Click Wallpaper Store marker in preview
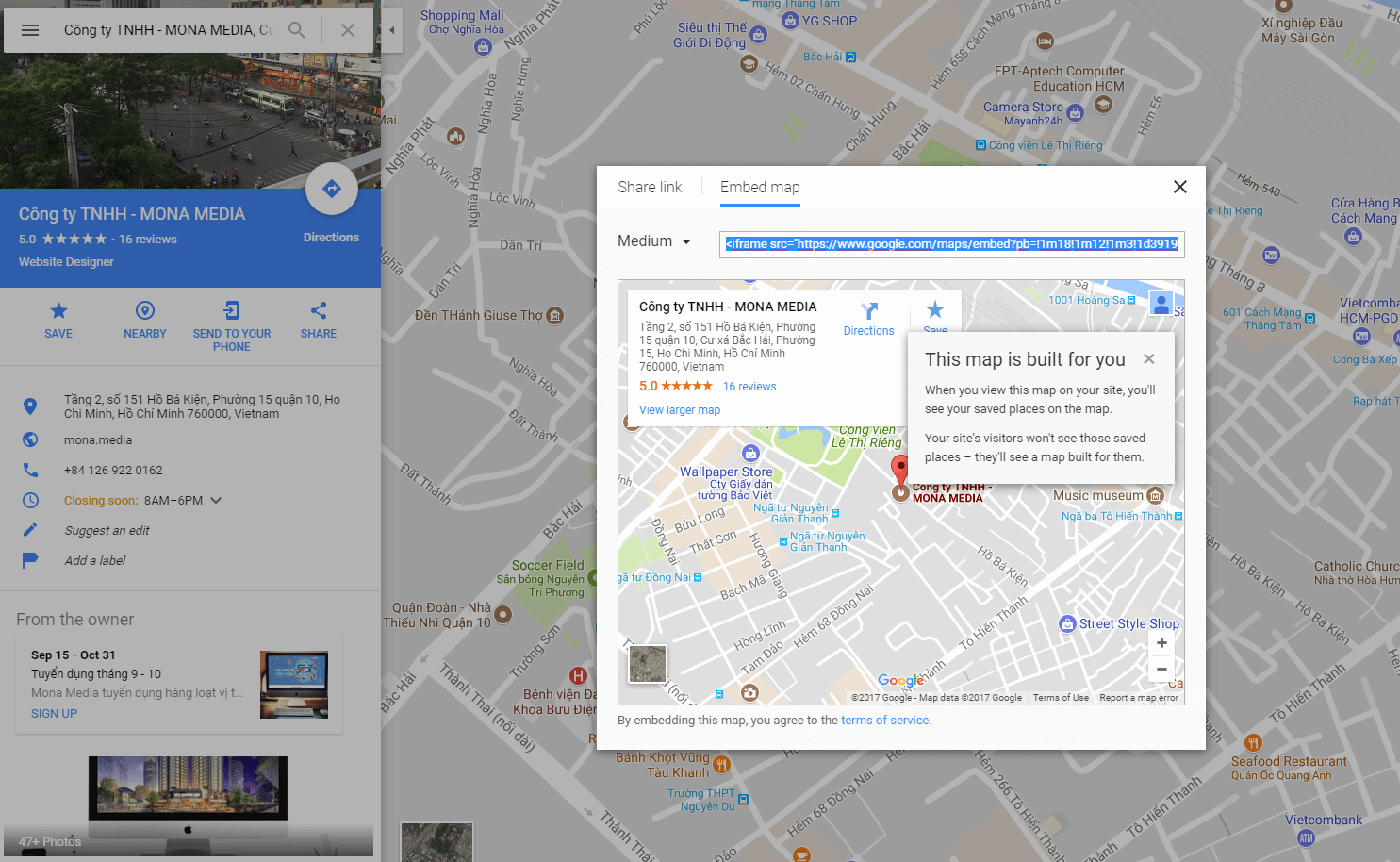This screenshot has width=1400, height=862. pos(750,453)
